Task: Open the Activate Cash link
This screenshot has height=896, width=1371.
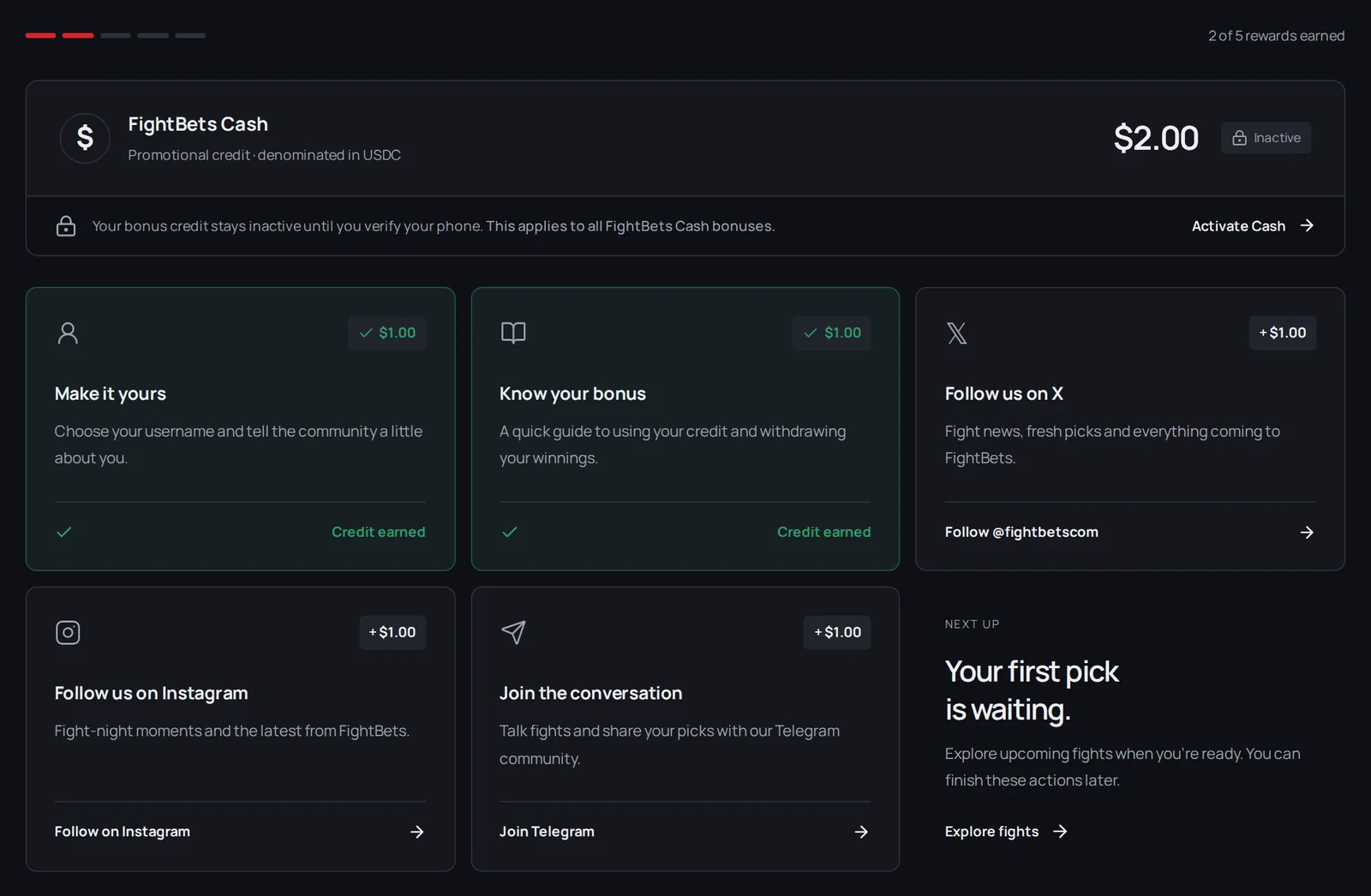Action: (x=1253, y=226)
